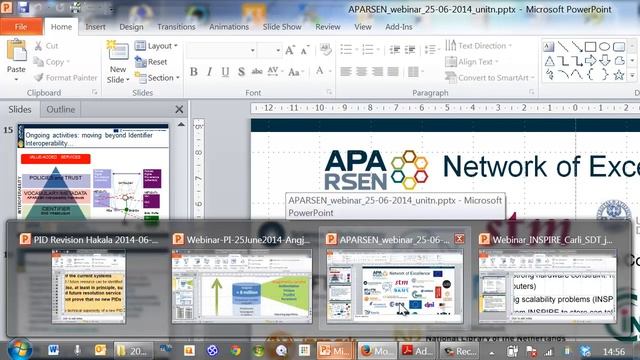Switch to the Insert tab
Screen dimensions: 640x360
coord(95,27)
